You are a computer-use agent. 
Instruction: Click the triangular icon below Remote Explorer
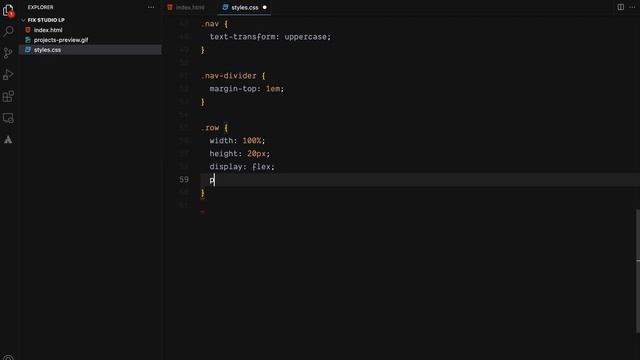[x=8, y=140]
